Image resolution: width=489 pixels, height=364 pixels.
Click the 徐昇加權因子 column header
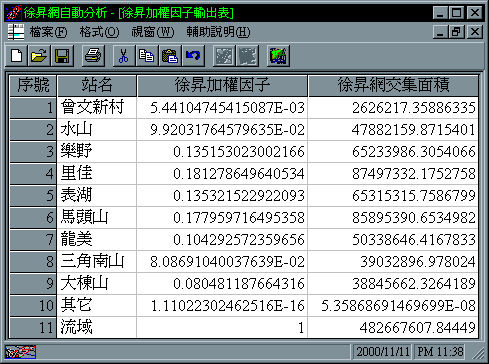[222, 86]
